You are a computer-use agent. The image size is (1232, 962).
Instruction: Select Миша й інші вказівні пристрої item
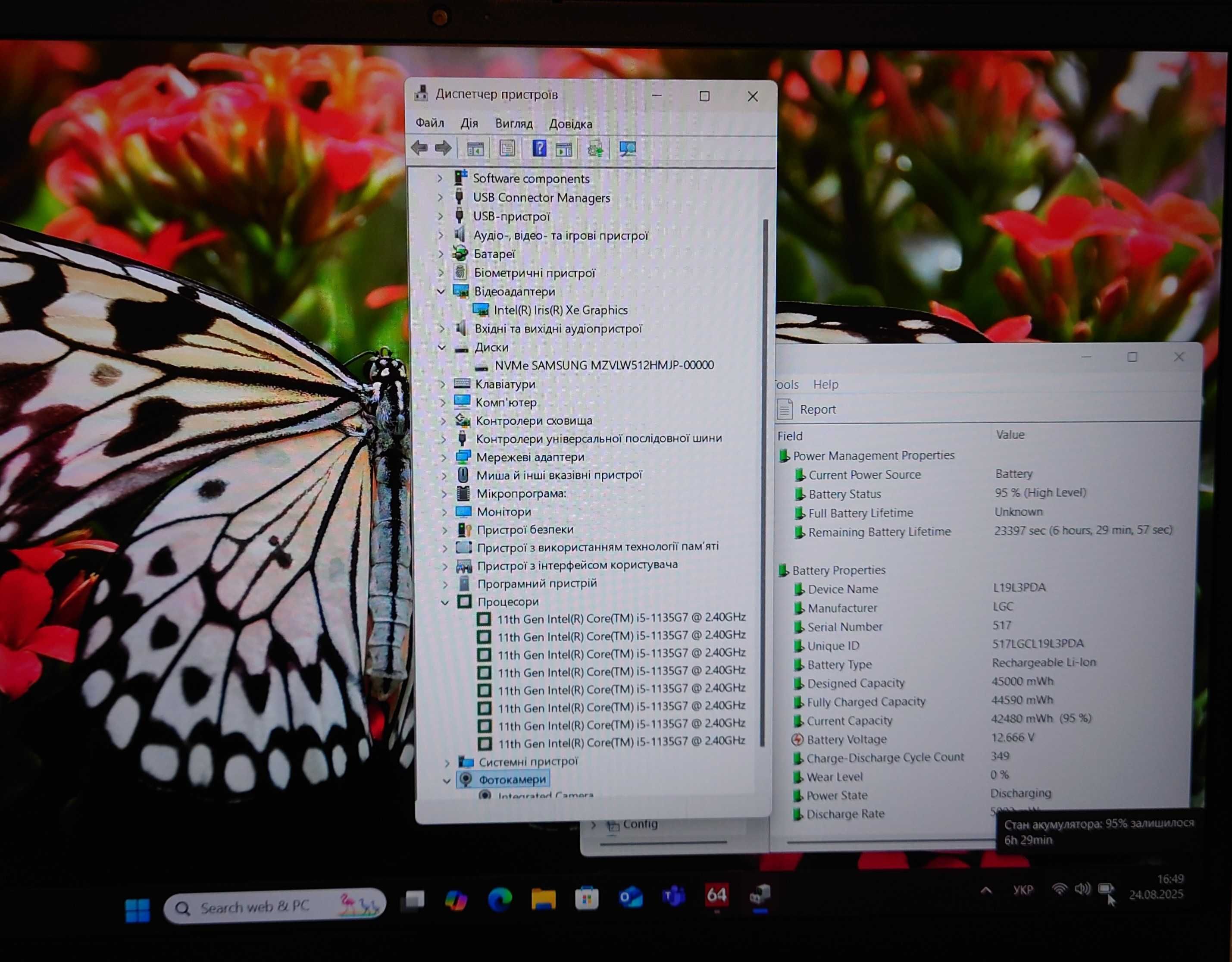(x=559, y=475)
